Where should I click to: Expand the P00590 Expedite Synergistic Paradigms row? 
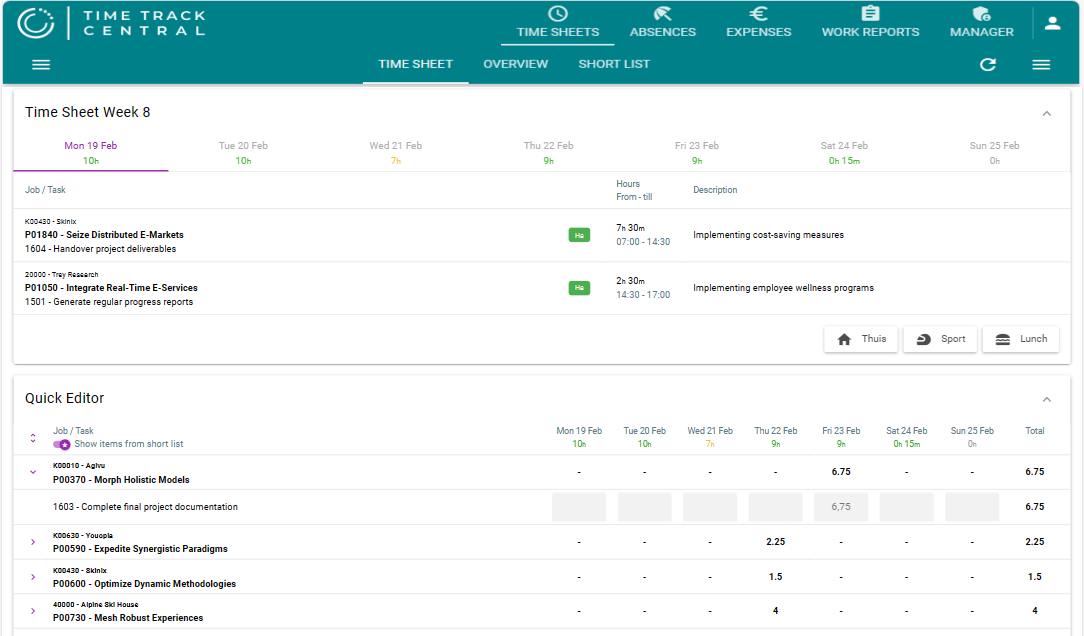(x=33, y=542)
